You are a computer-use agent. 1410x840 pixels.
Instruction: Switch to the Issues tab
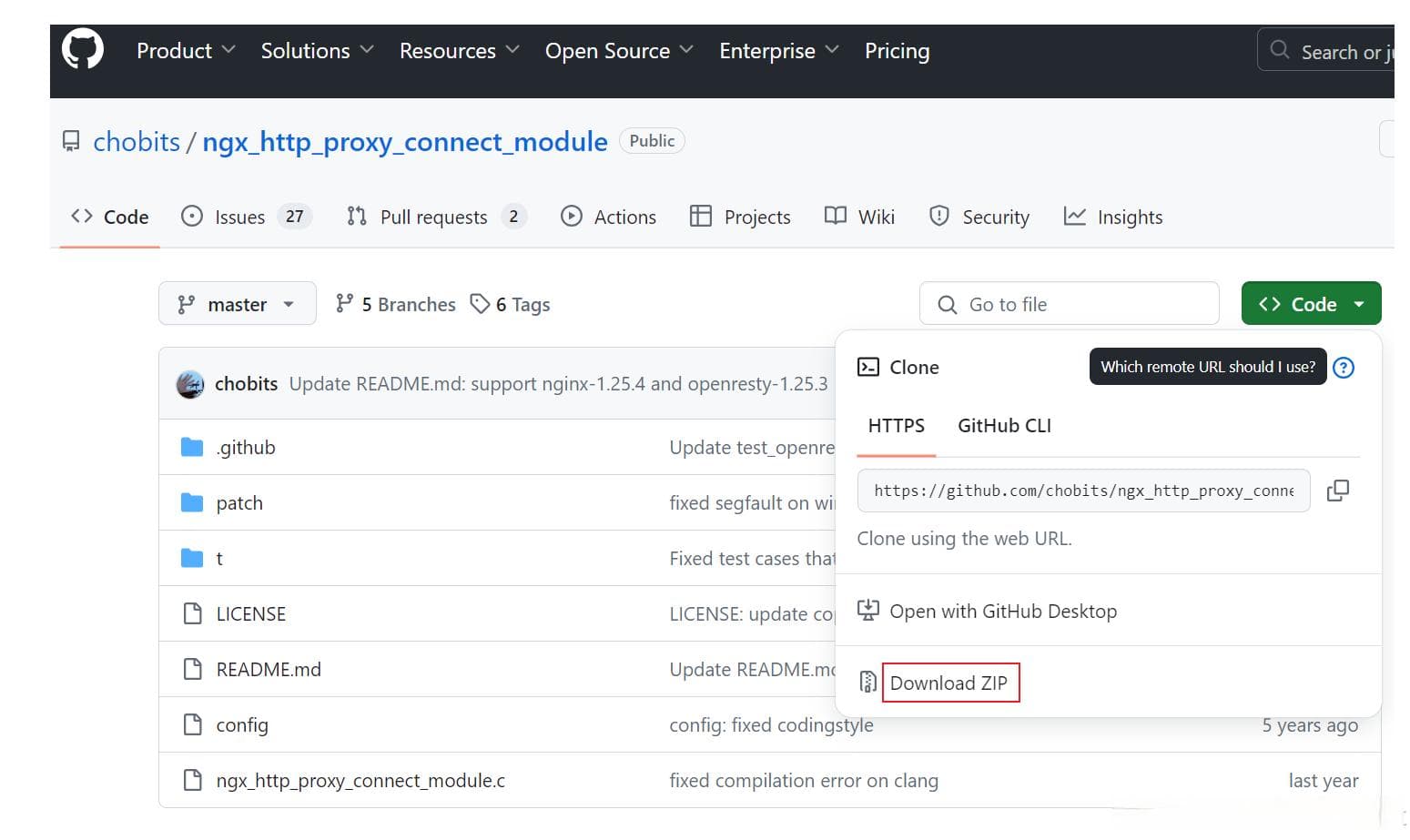246,217
